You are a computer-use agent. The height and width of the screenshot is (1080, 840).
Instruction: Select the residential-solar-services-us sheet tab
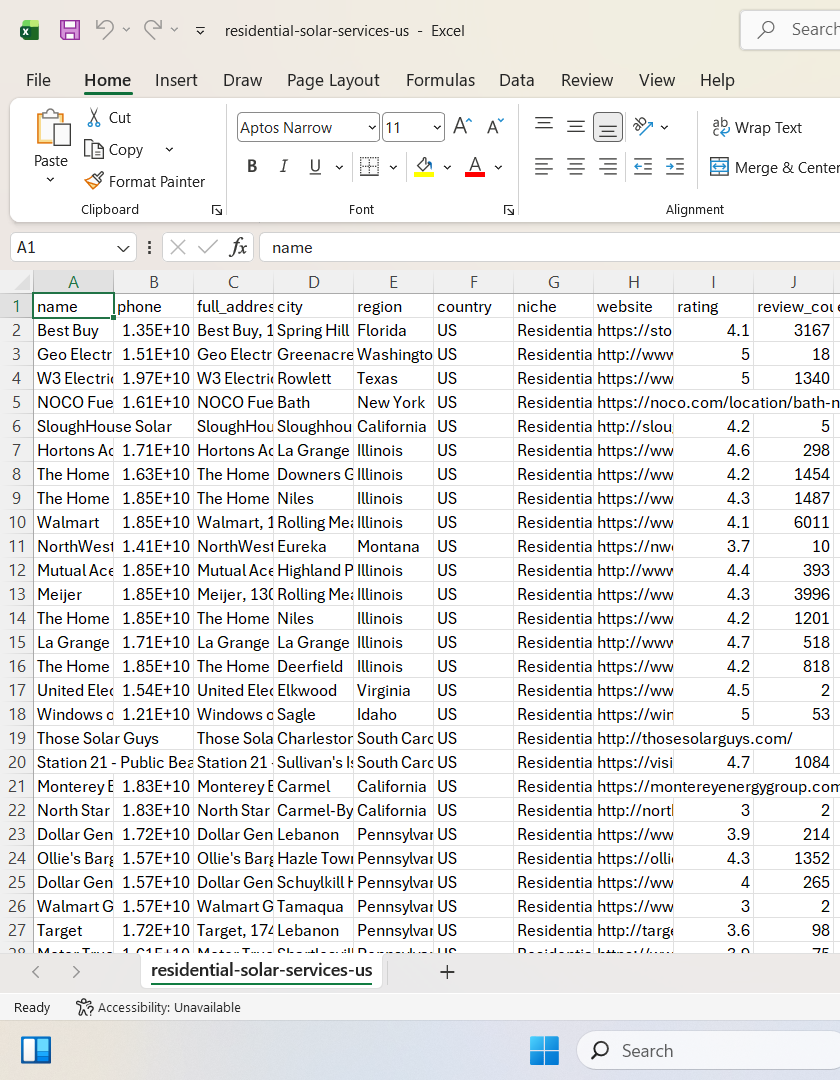(x=262, y=970)
